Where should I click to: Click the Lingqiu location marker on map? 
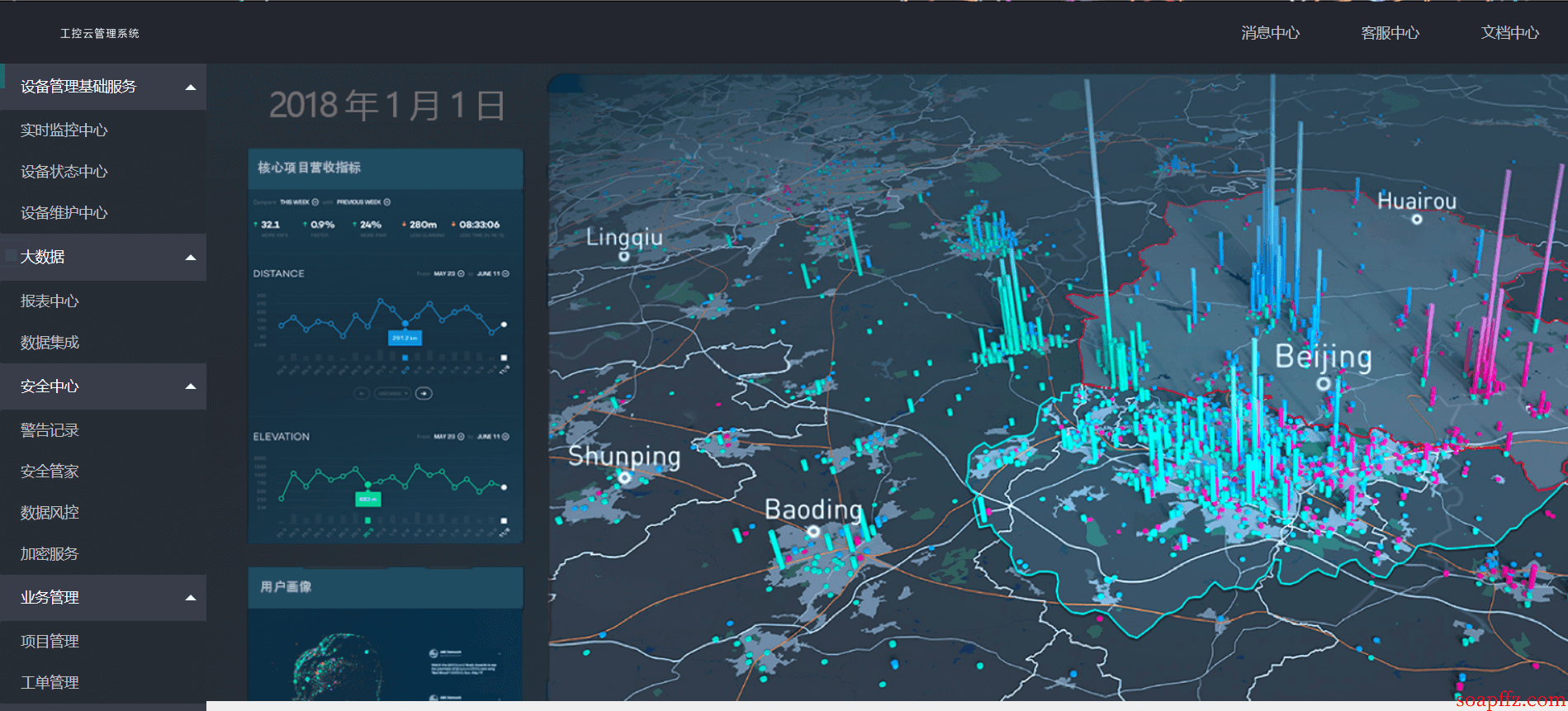pos(624,256)
